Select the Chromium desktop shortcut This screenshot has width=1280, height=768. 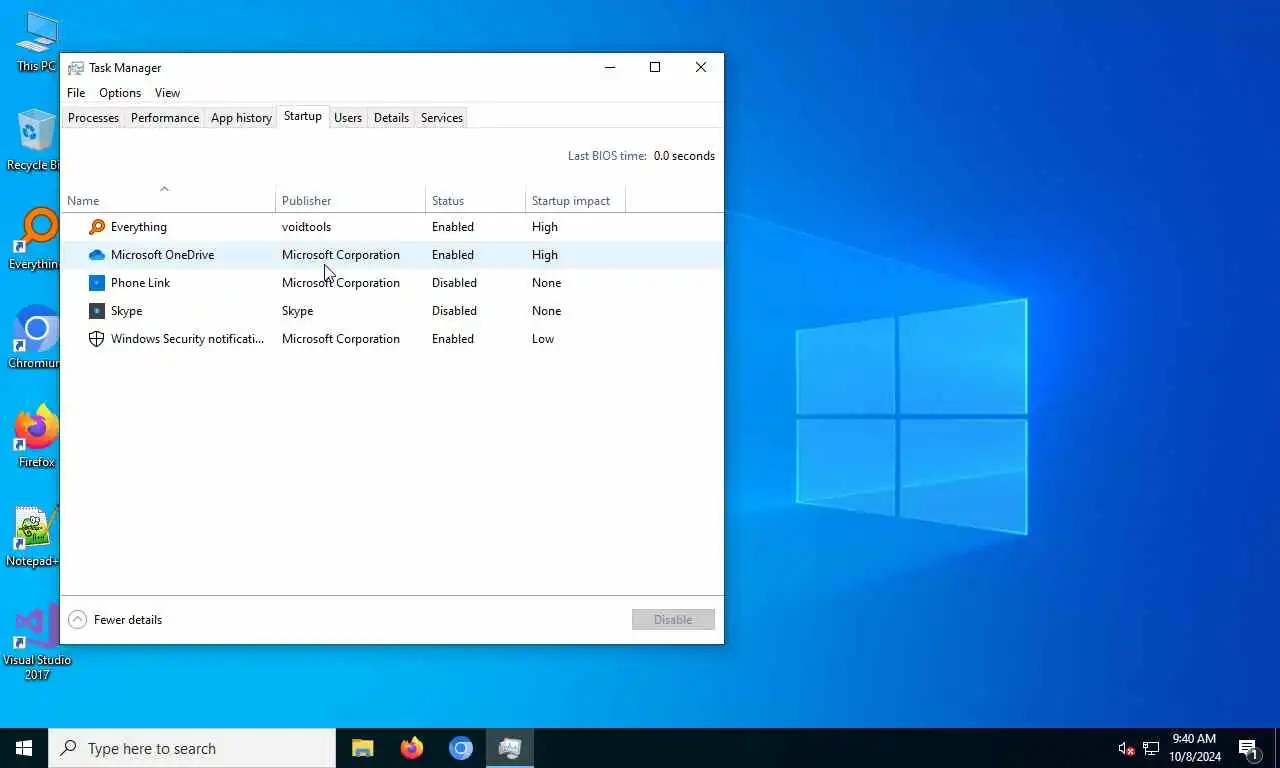click(x=36, y=338)
